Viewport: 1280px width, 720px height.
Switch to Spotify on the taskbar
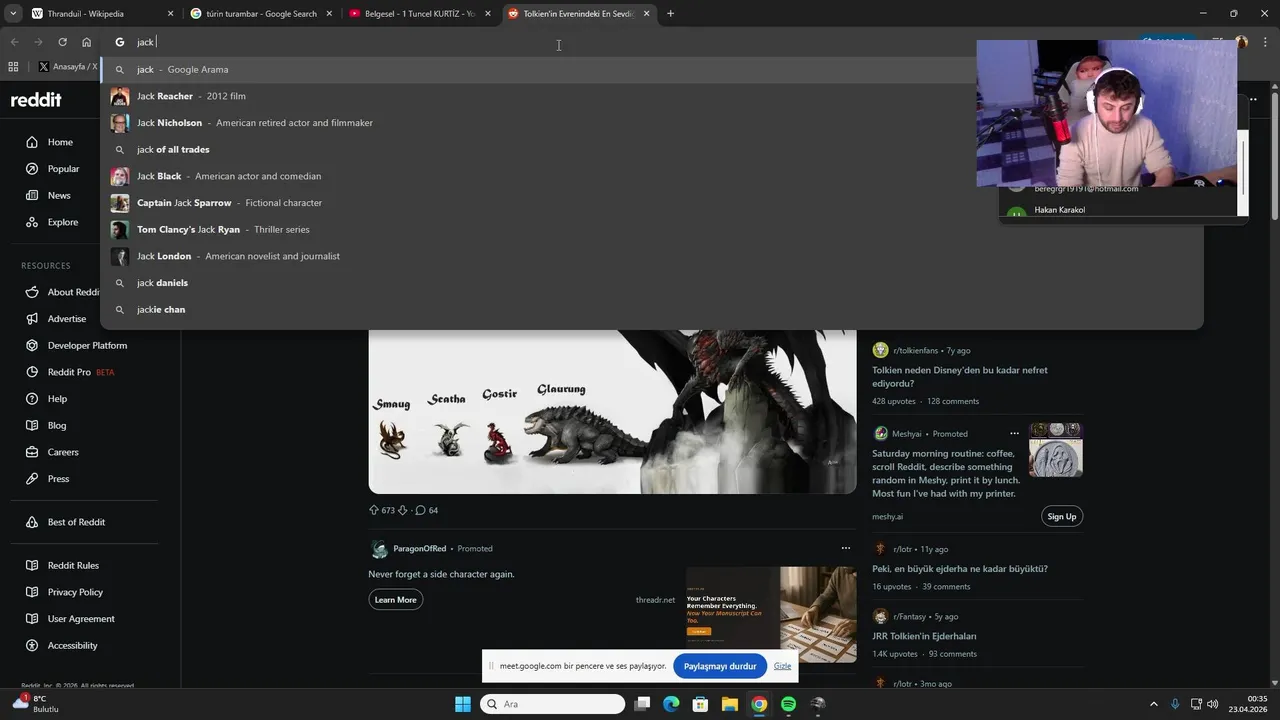pyautogui.click(x=788, y=704)
